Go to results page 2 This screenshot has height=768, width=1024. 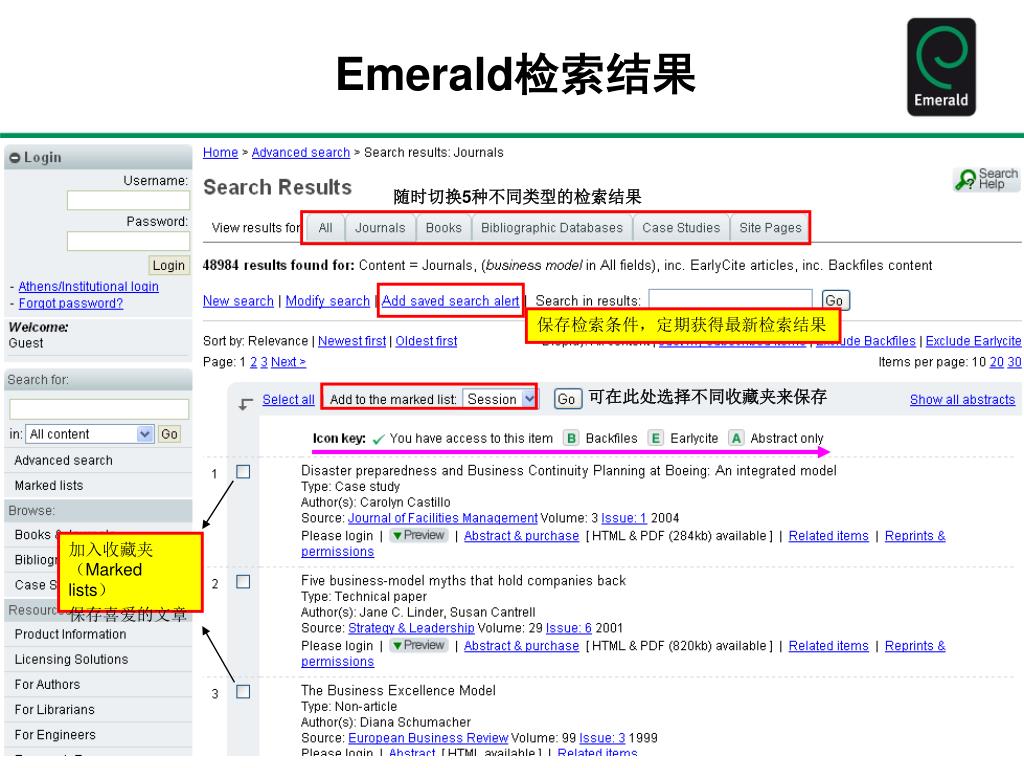[x=253, y=362]
